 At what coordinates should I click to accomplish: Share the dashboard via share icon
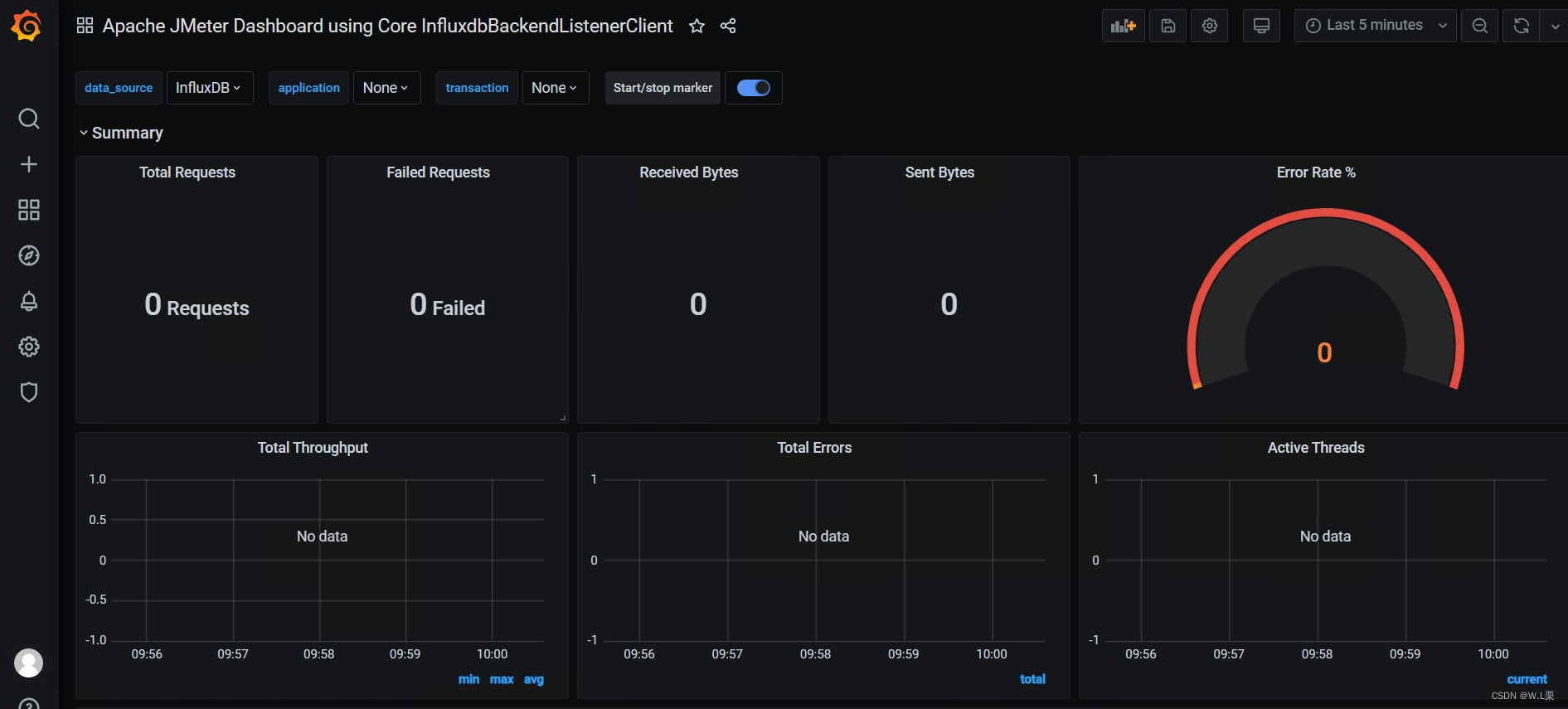coord(728,26)
